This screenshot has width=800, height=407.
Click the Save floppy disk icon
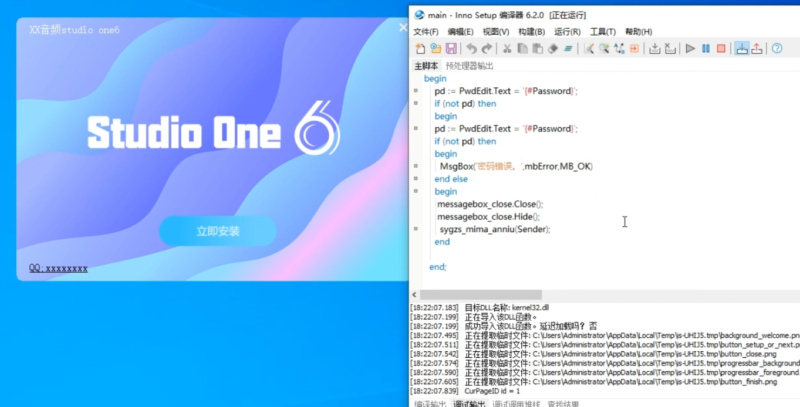(451, 48)
